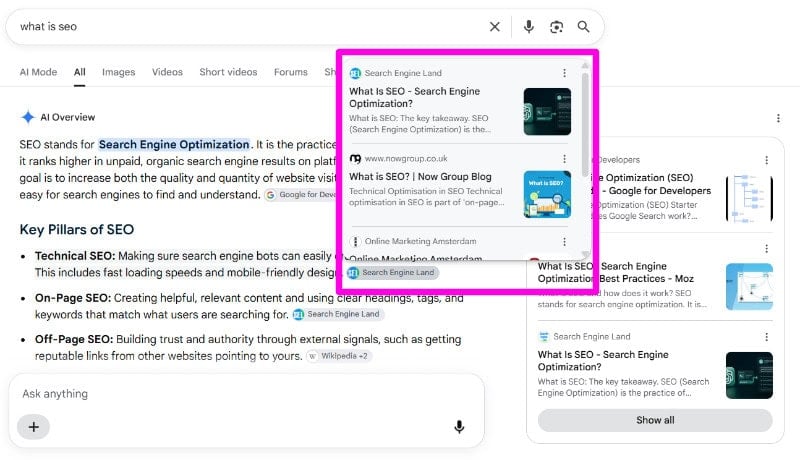800x460 pixels.
Task: Open Online Marketing Amsterdam result three-dot menu
Action: pyautogui.click(x=564, y=241)
